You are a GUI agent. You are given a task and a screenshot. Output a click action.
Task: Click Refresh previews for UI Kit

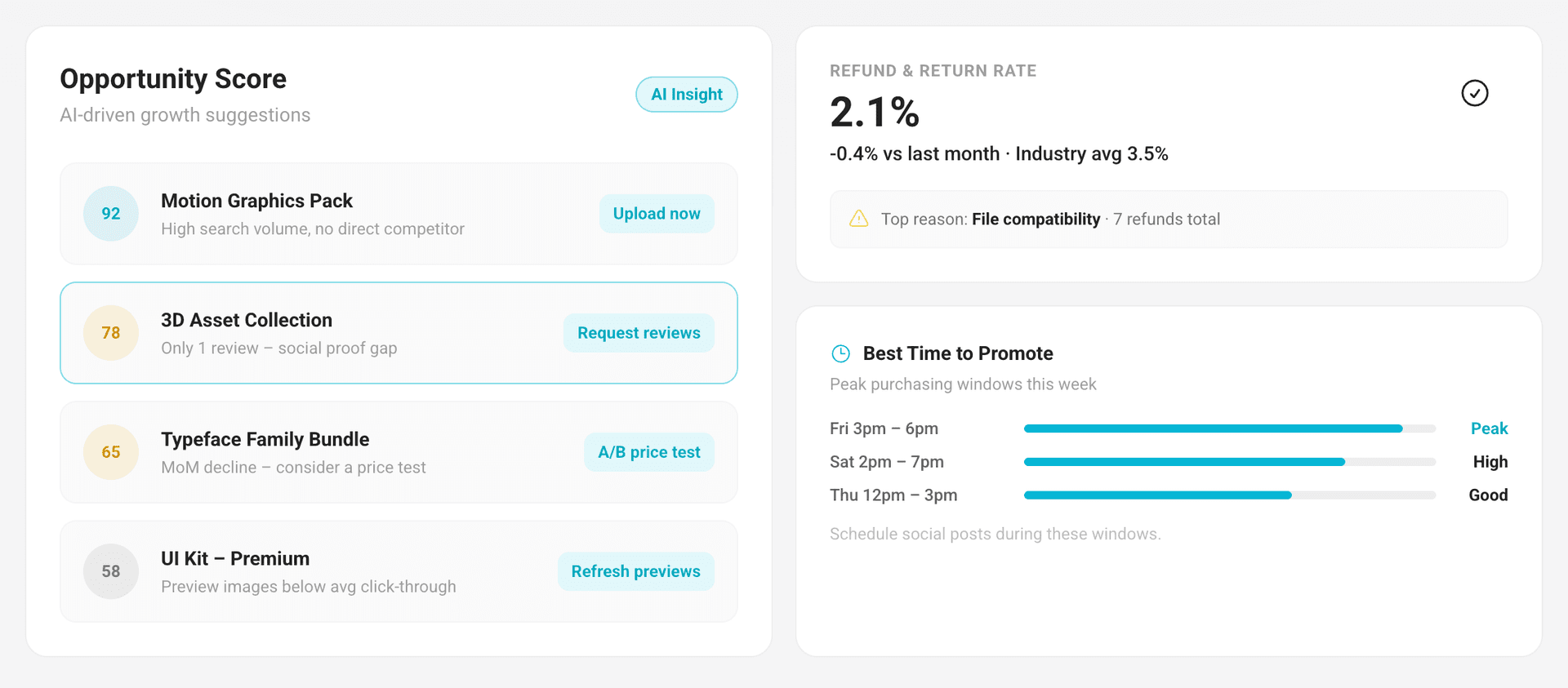point(636,571)
